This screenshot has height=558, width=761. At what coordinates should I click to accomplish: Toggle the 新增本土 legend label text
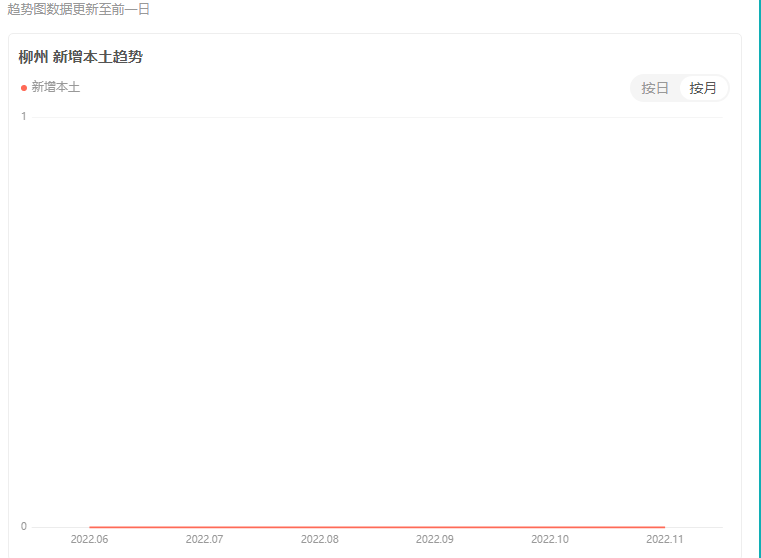point(56,88)
